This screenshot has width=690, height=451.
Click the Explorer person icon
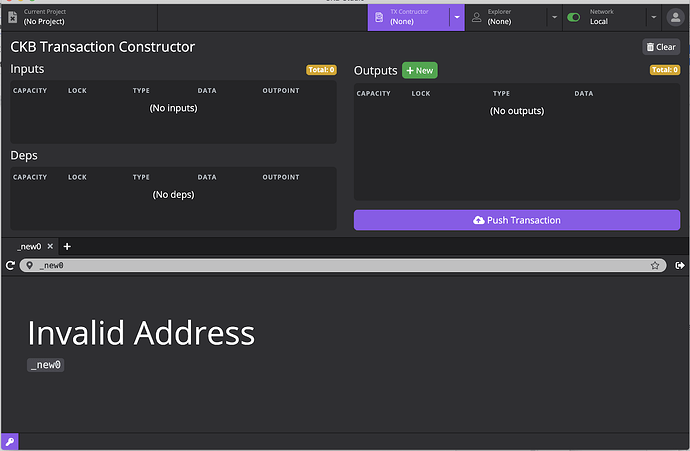click(x=477, y=17)
